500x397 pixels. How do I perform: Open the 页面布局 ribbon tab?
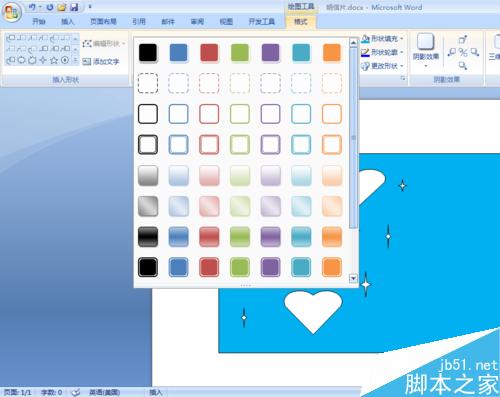pos(103,22)
